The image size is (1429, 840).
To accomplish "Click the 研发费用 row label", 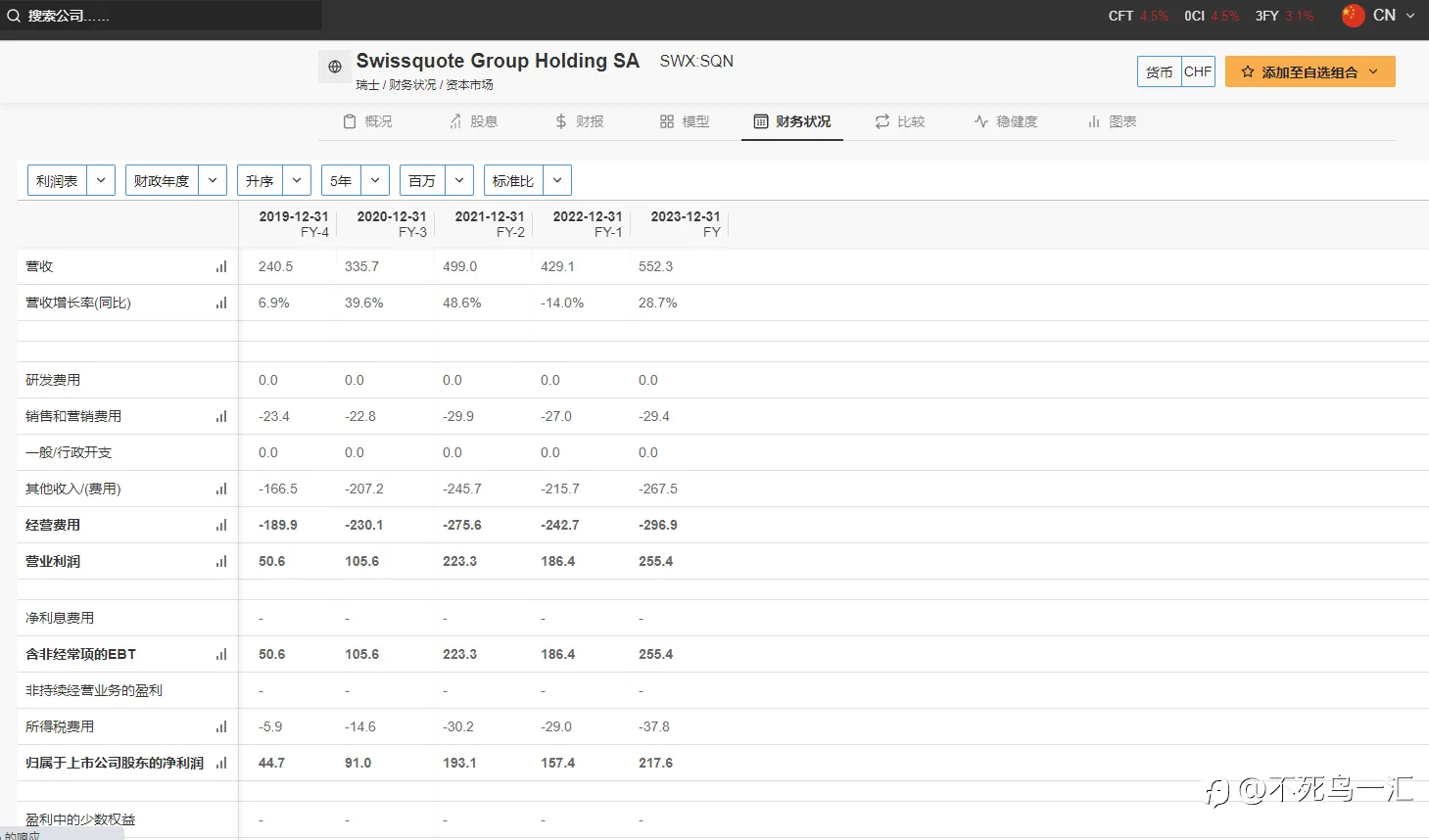I will click(53, 380).
